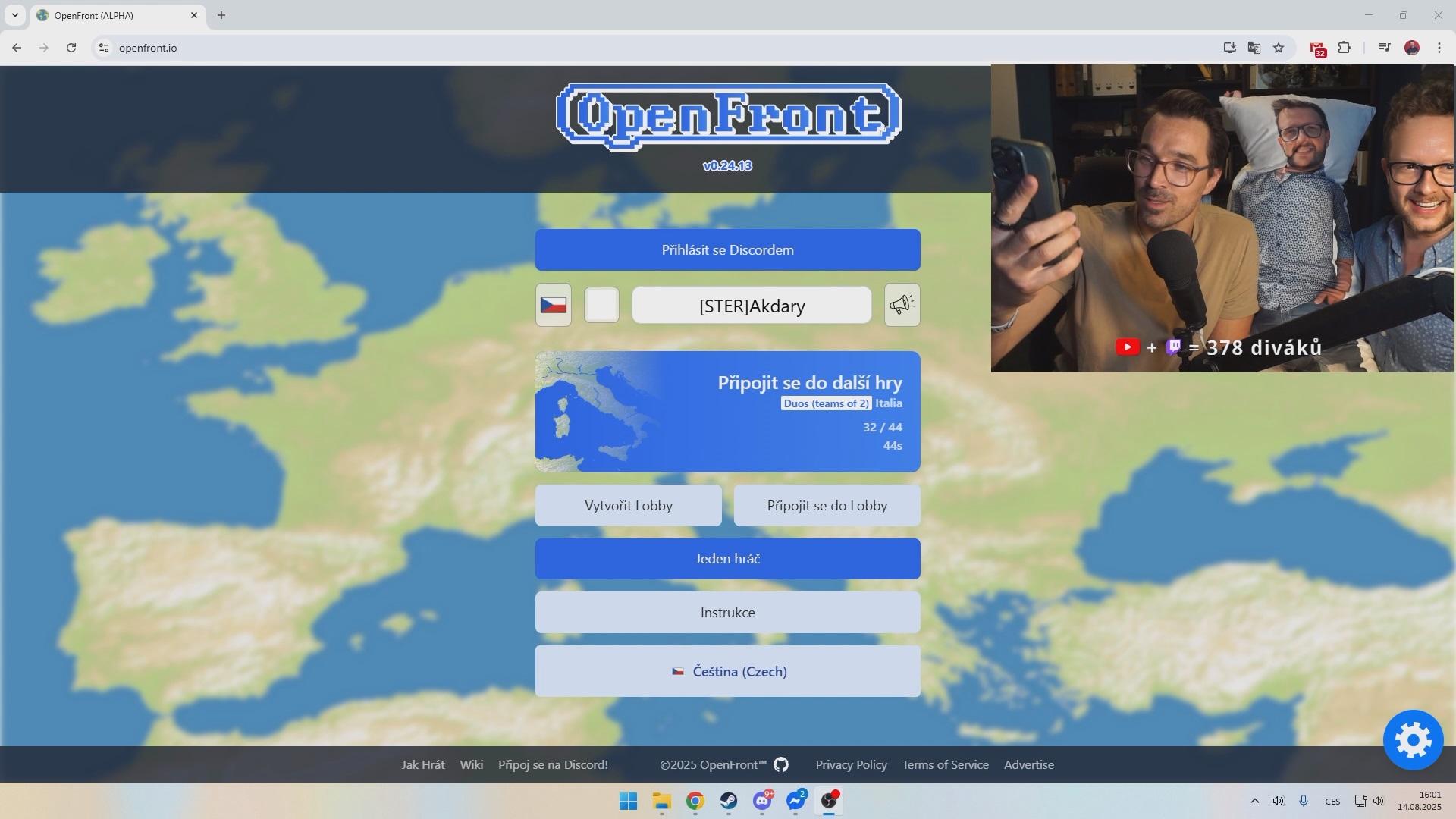Open Messenger from the taskbar
Screen dimensions: 1456x819
(795, 801)
